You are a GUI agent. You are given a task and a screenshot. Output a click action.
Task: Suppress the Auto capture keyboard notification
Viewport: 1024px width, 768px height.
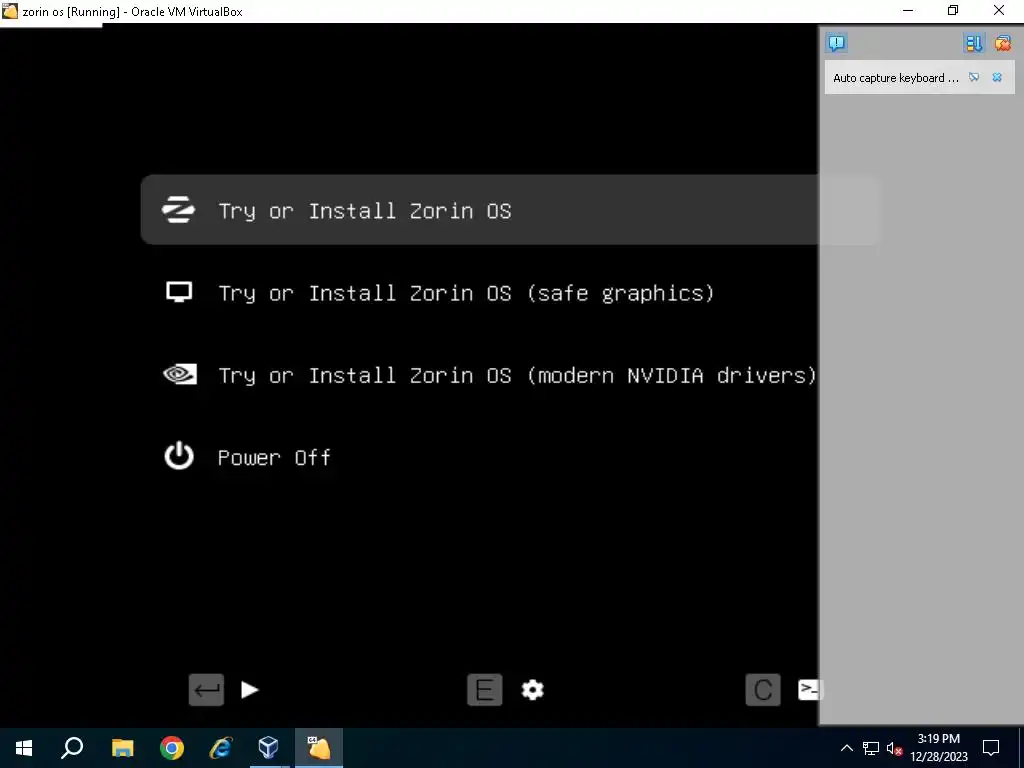974,77
